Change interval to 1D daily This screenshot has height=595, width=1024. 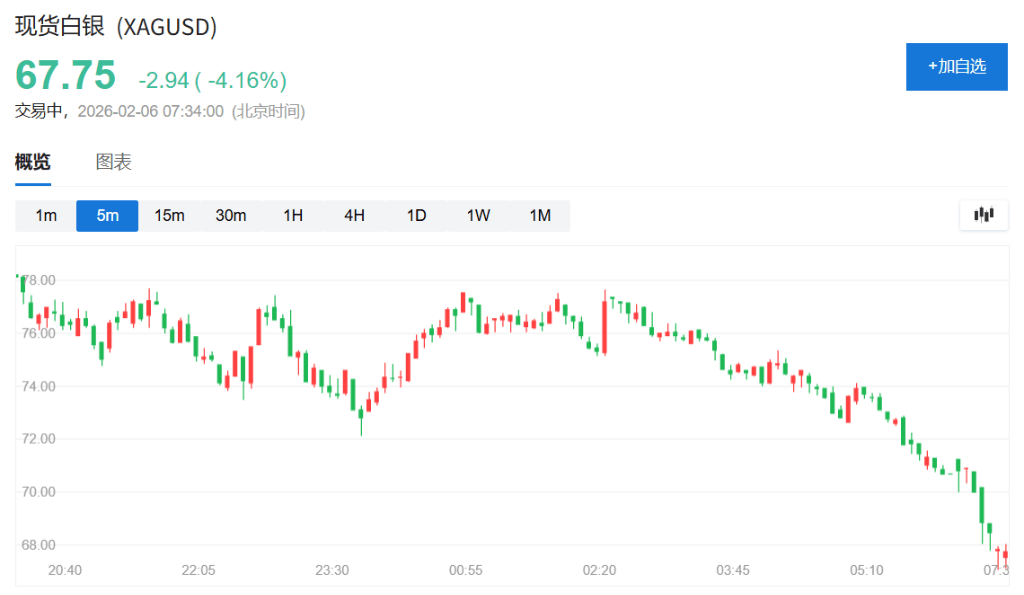(416, 216)
